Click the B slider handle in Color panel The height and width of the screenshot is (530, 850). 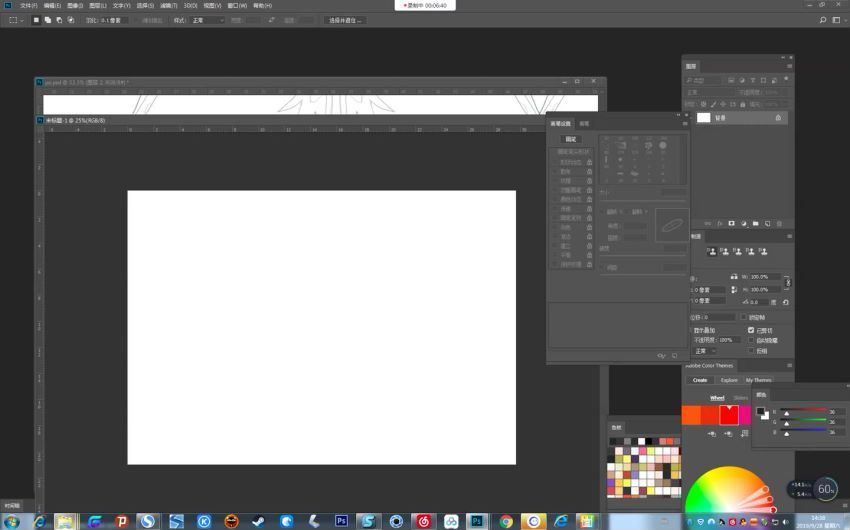tap(787, 434)
